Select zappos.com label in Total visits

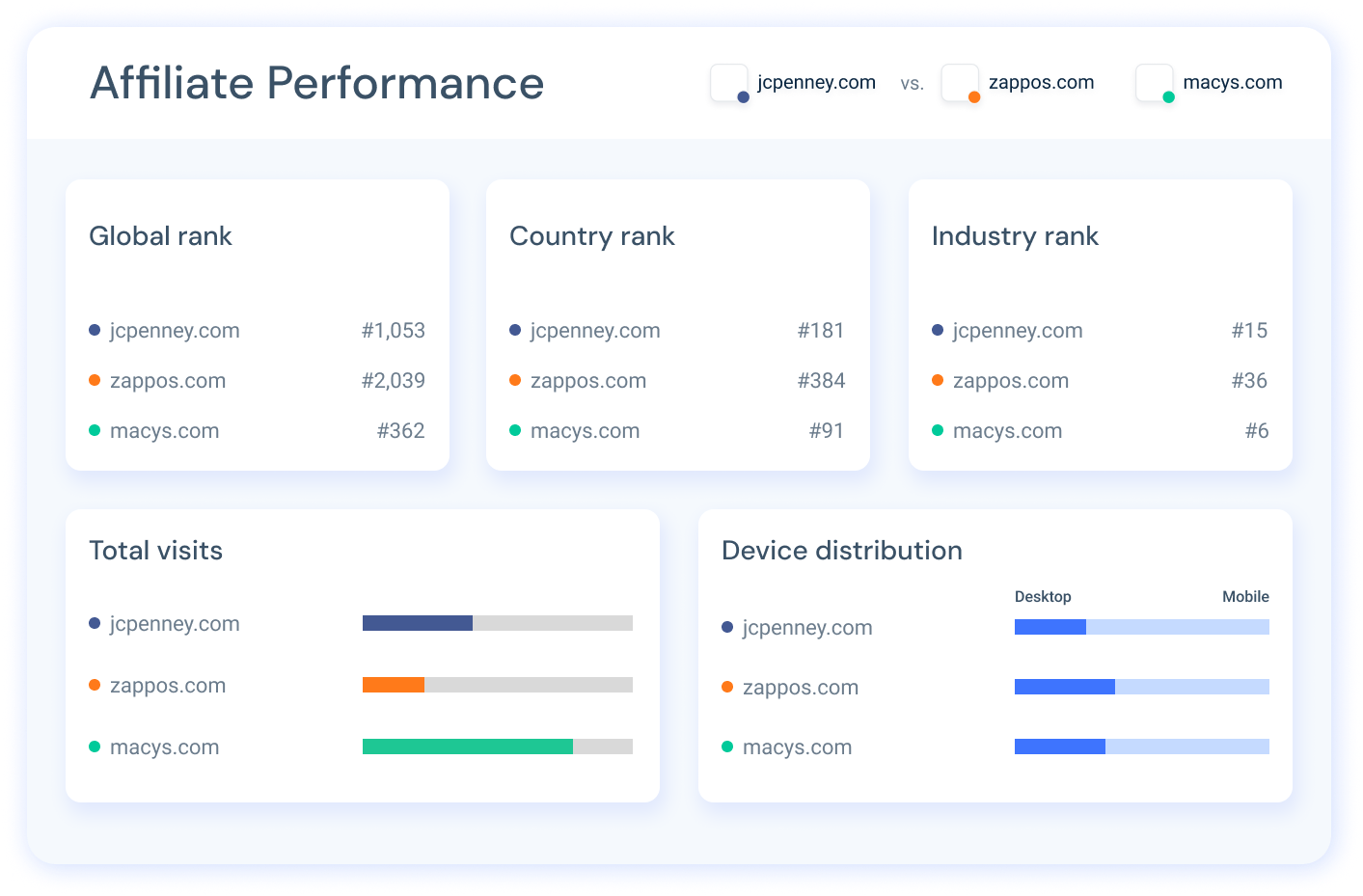168,686
